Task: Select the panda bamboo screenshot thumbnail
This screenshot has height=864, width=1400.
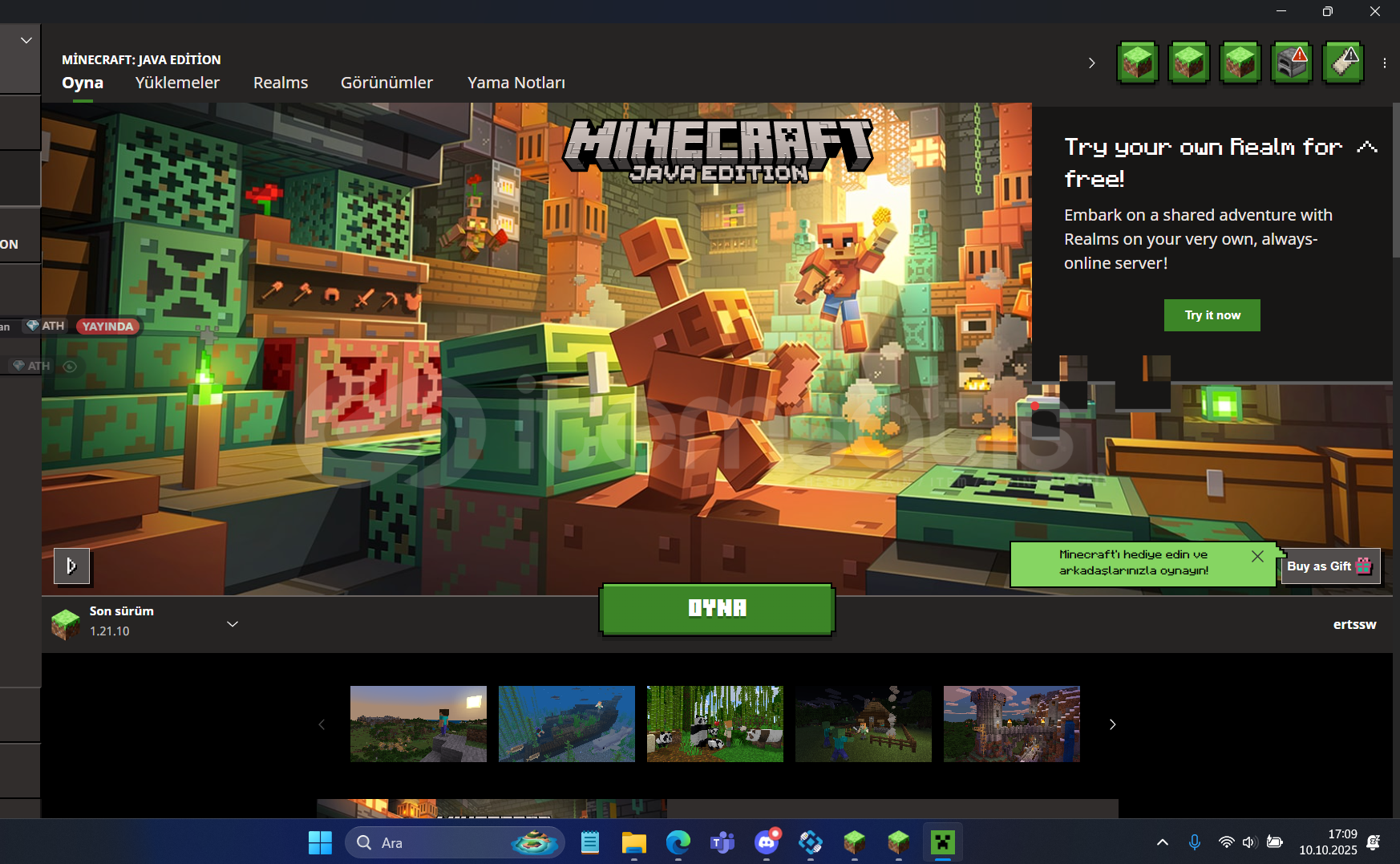Action: pyautogui.click(x=714, y=724)
